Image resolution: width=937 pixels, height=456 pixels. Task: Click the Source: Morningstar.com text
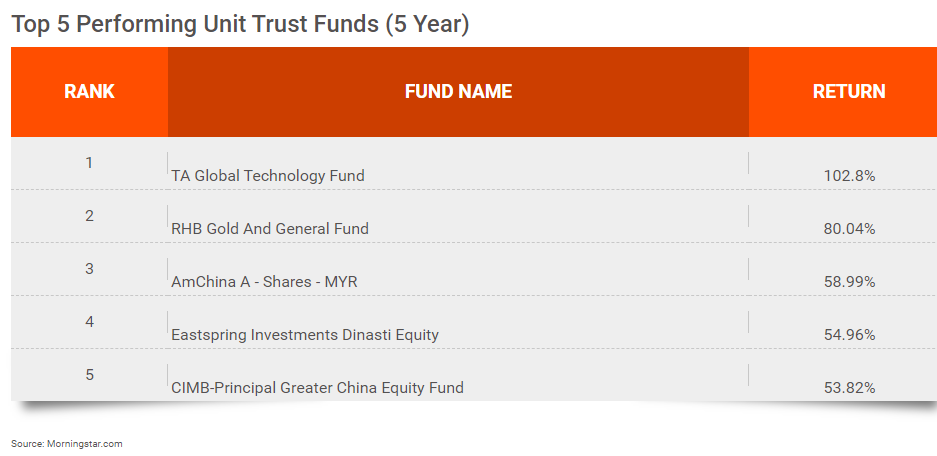tap(66, 443)
